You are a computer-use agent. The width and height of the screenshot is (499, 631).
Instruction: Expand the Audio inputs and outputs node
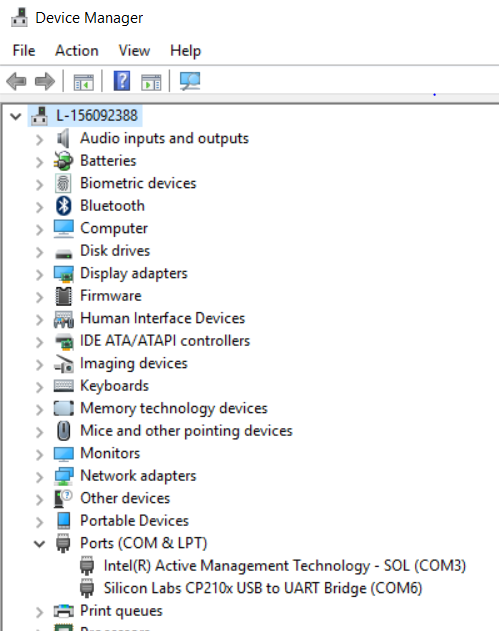39,140
